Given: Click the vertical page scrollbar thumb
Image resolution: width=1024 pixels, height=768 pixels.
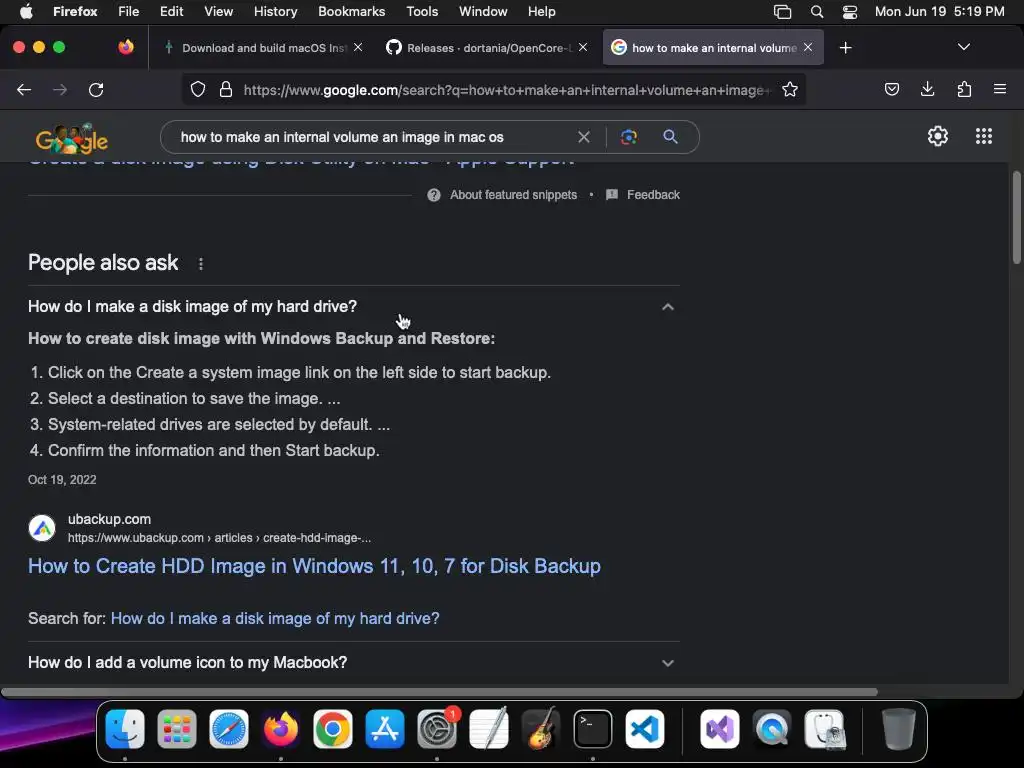Looking at the screenshot, I should click(x=1016, y=217).
